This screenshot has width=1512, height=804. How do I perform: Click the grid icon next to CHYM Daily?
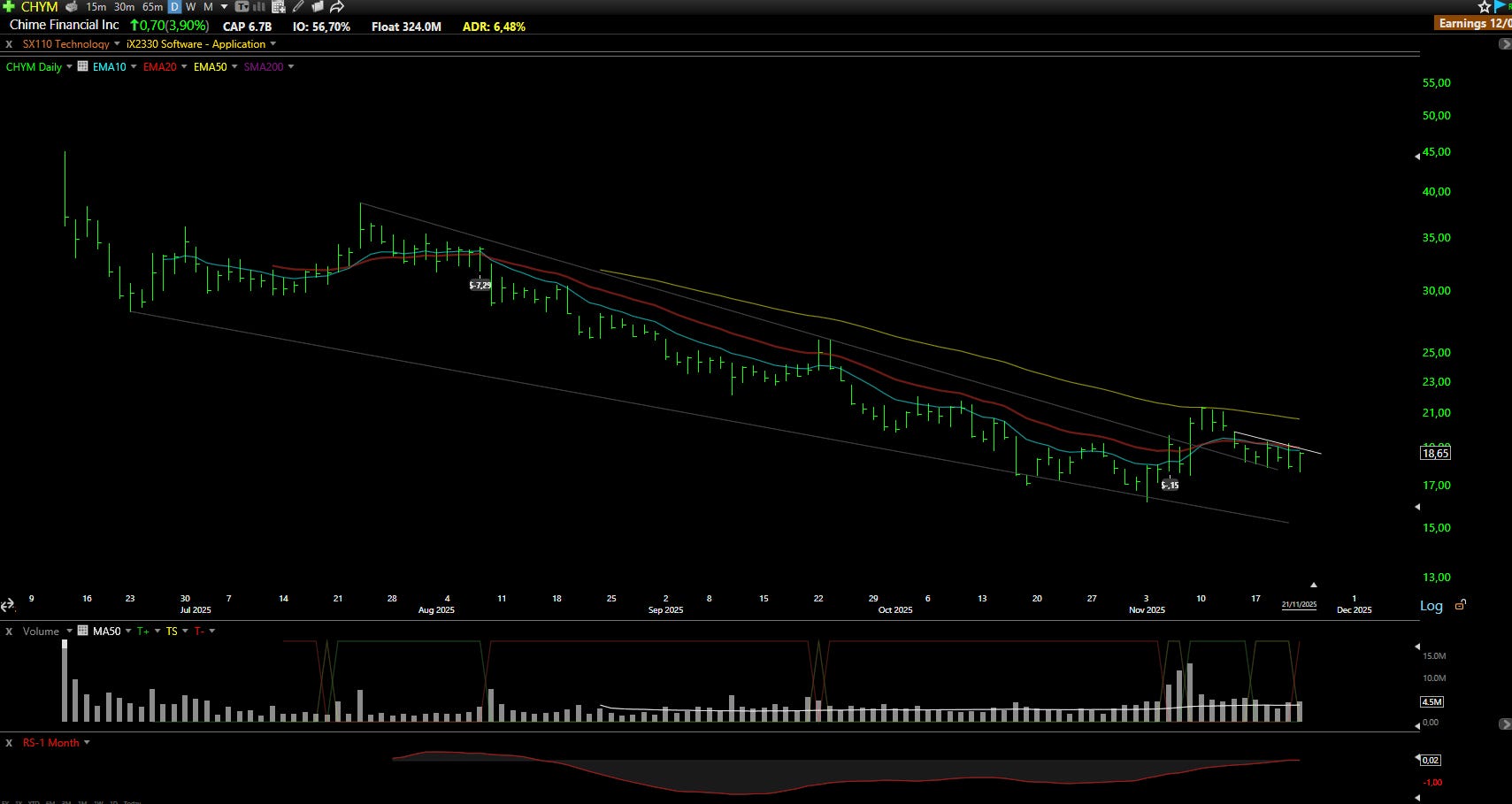click(82, 66)
